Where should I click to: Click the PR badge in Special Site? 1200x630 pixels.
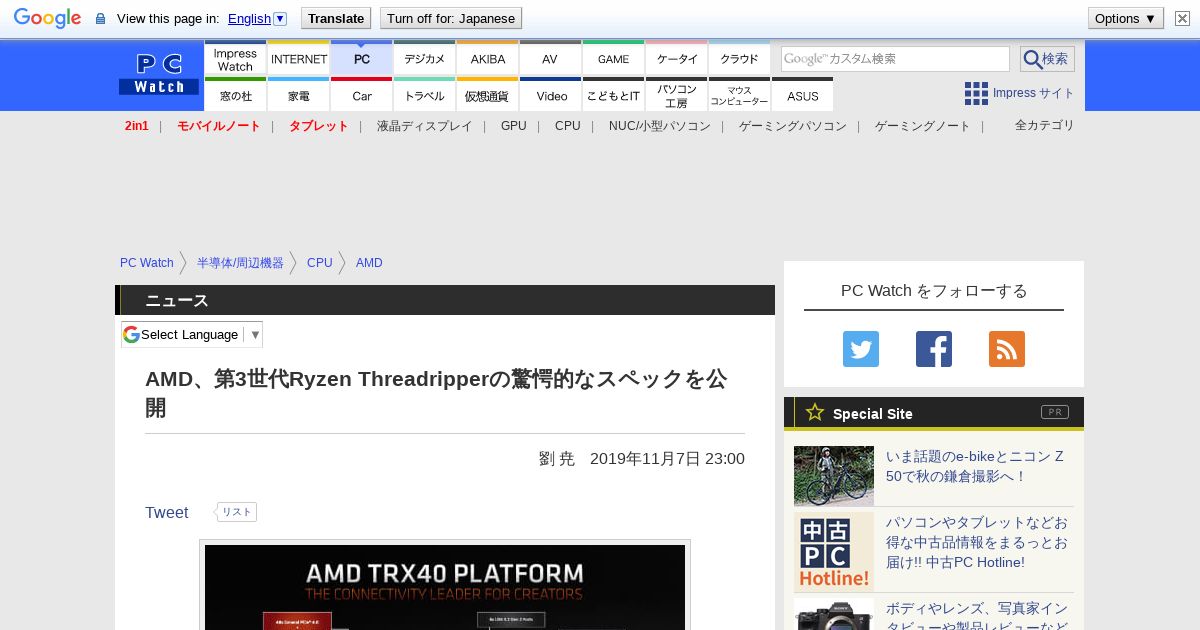[x=1055, y=412]
